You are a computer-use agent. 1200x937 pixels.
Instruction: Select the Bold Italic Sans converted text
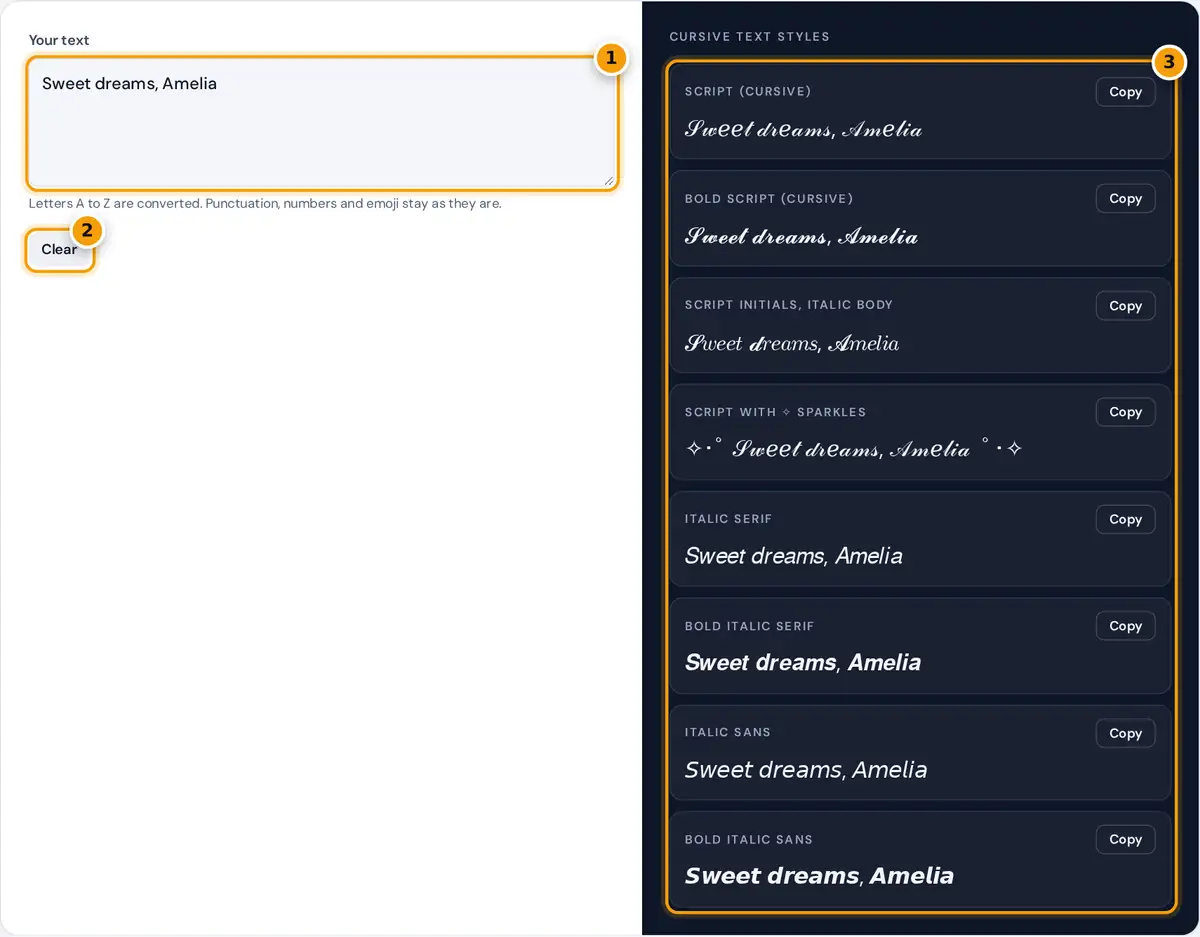pyautogui.click(x=820, y=876)
